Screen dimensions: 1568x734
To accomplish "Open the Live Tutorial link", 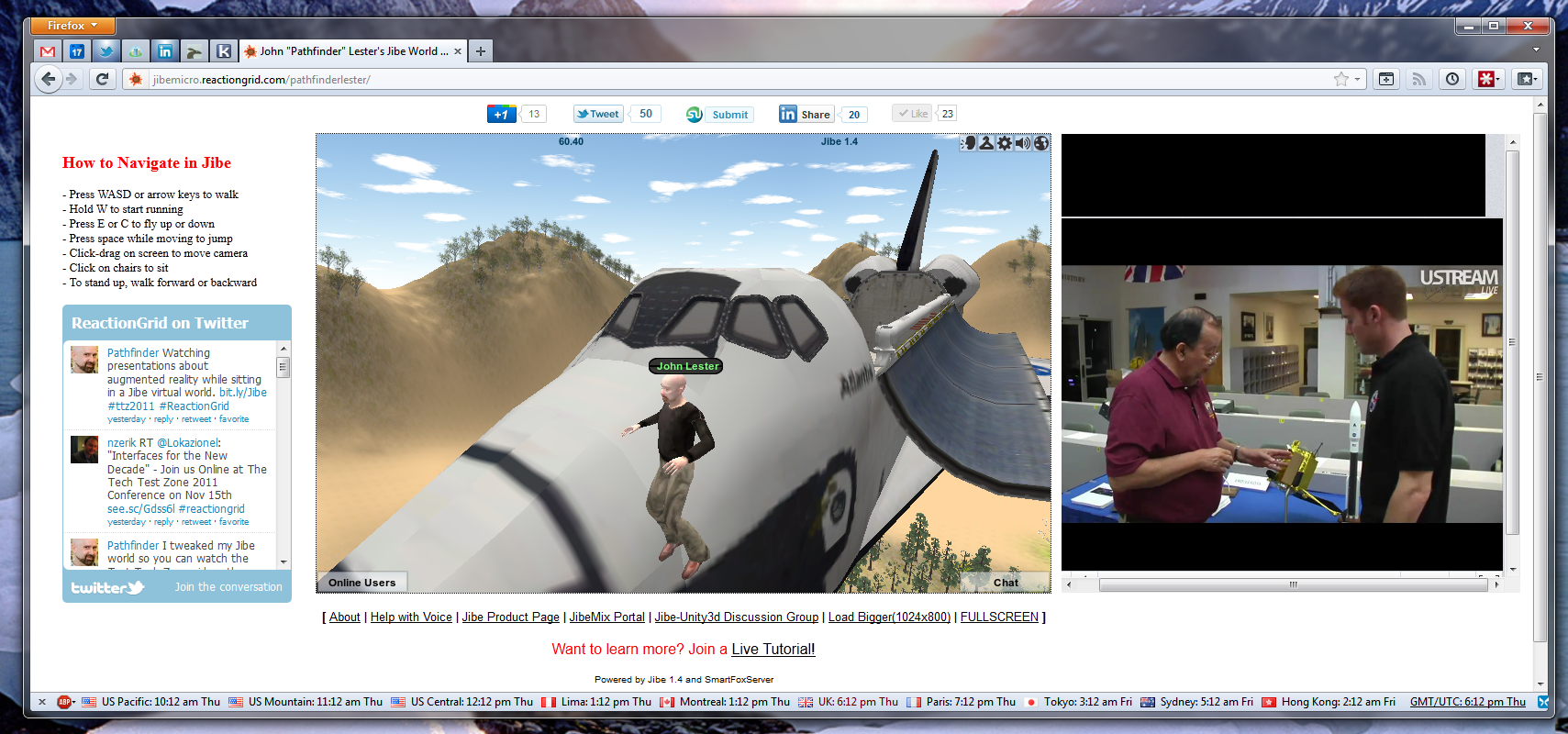I will [773, 650].
